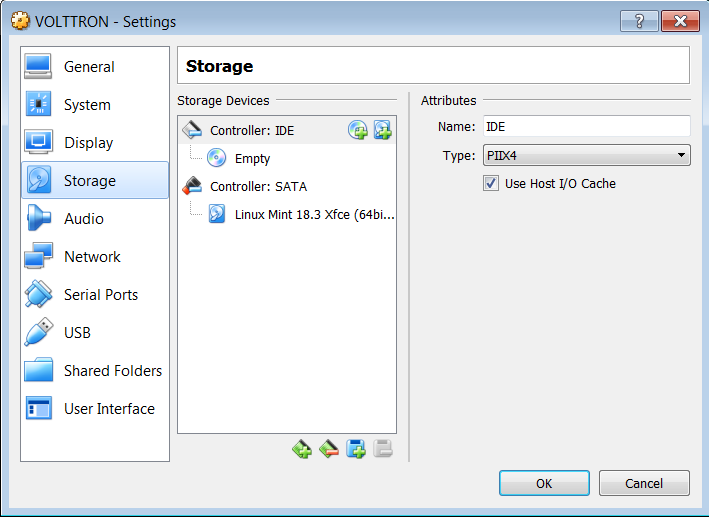This screenshot has height=517, width=709.
Task: Click the Serial Ports connector icon
Action: pos(38,294)
